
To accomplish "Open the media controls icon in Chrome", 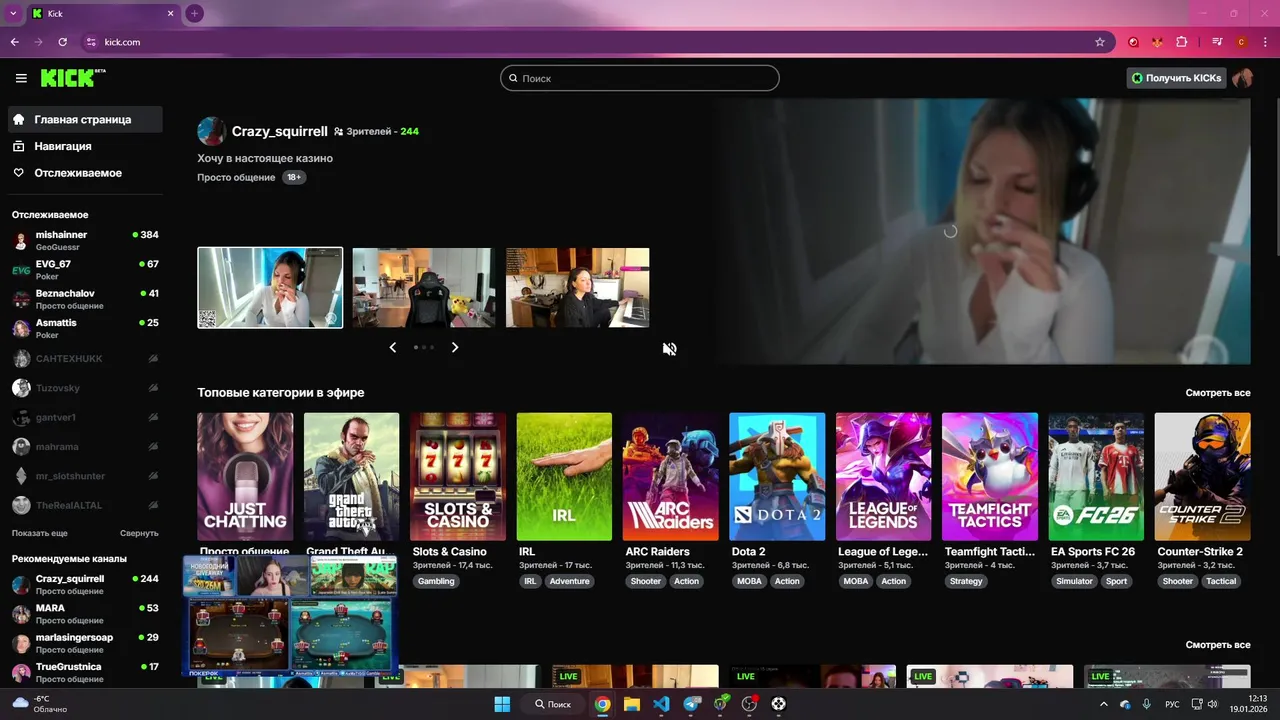I will [1217, 42].
